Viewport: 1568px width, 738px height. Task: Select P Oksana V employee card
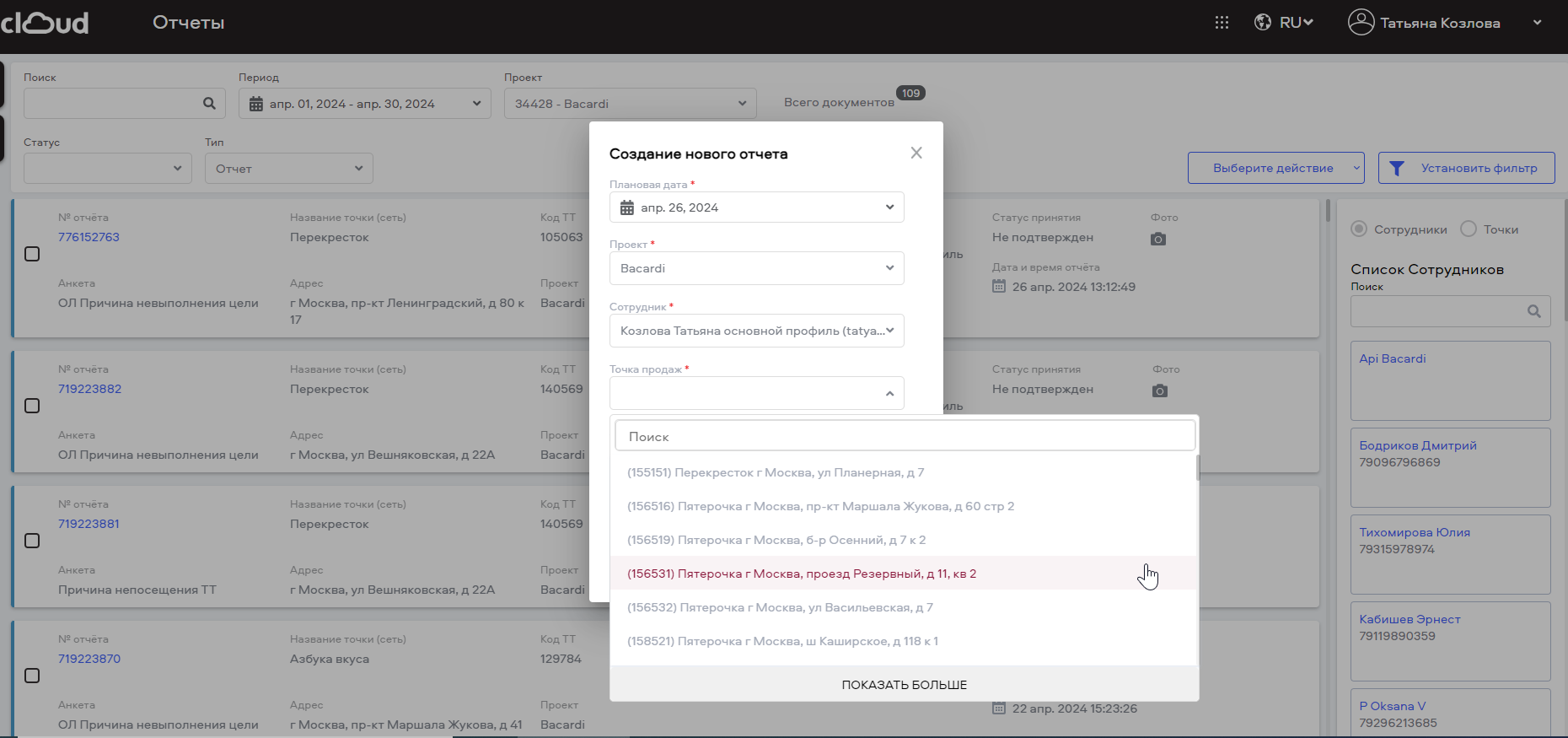(1451, 713)
